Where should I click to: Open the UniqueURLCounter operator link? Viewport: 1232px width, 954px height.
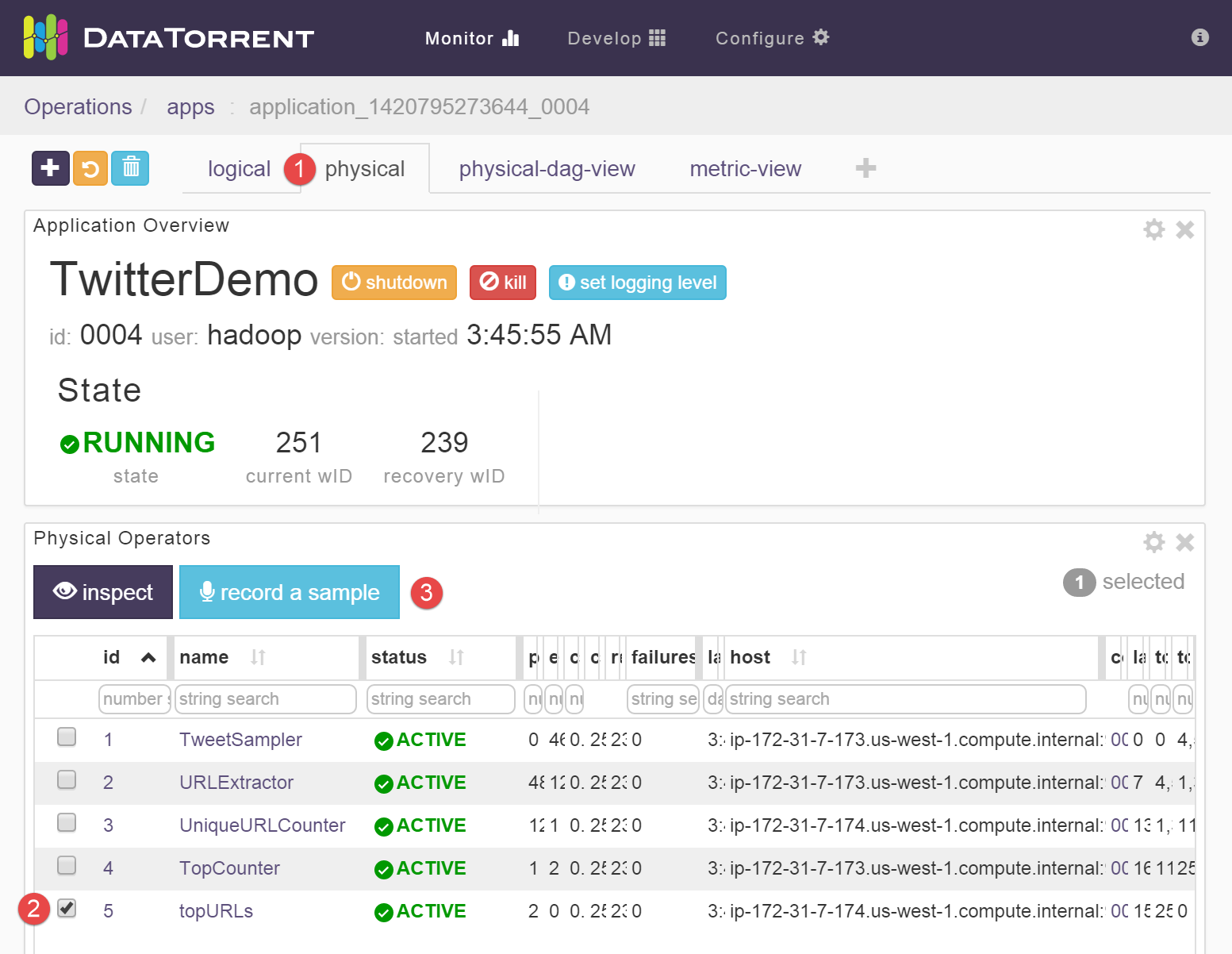263,825
